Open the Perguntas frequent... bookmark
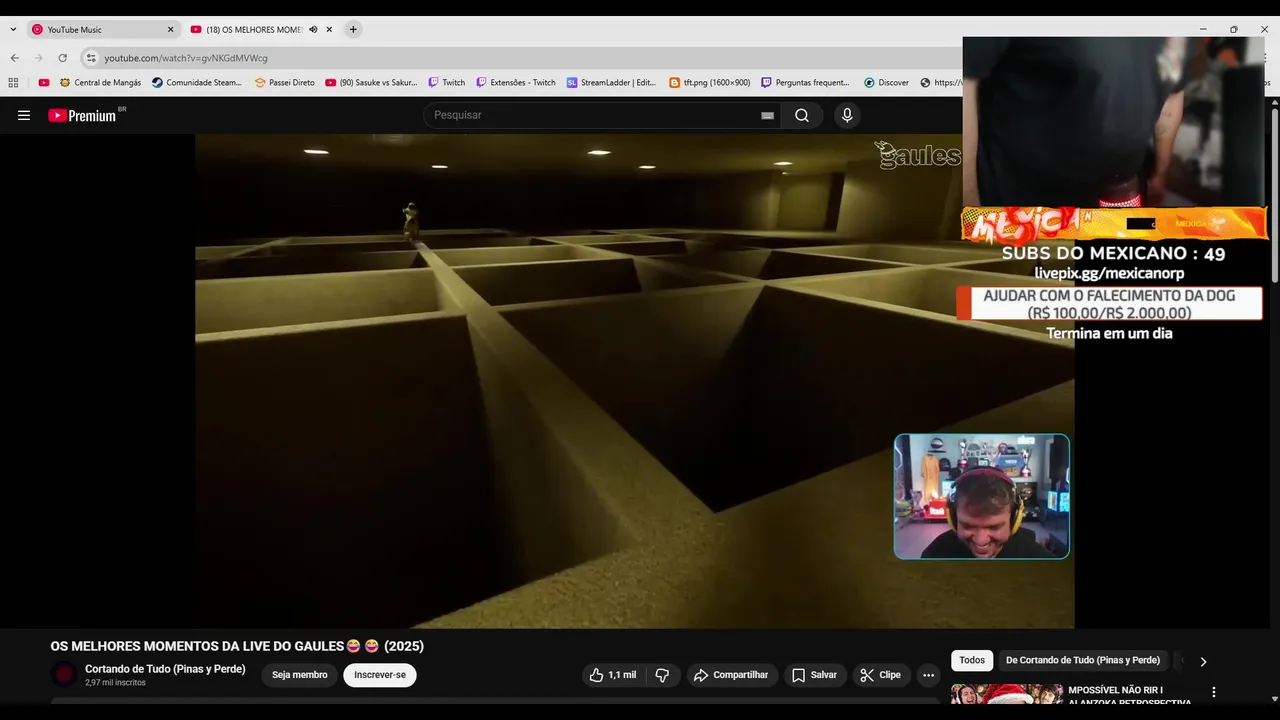 tap(805, 83)
